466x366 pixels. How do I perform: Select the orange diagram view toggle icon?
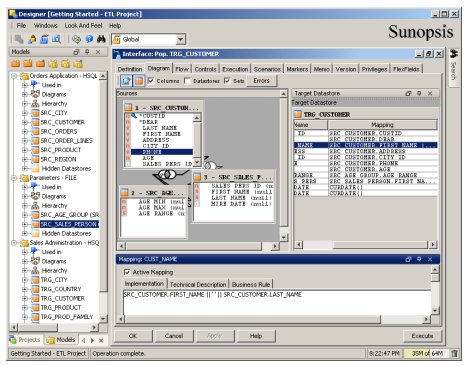(139, 81)
